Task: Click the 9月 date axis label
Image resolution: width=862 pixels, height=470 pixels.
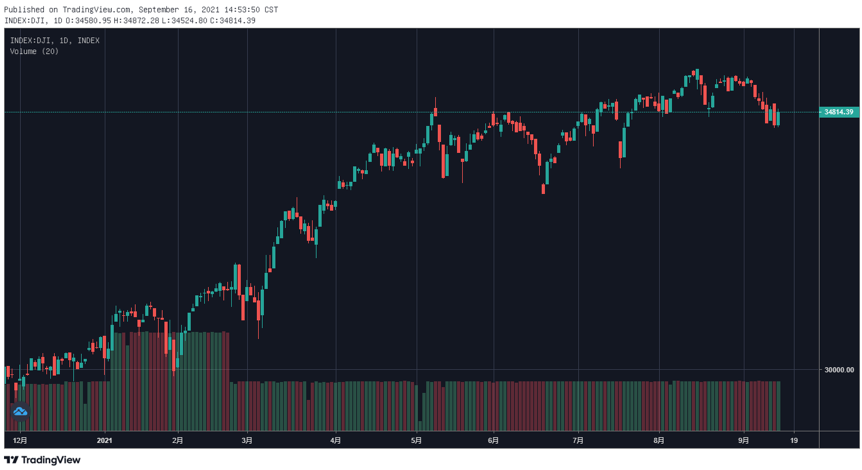Action: 743,440
